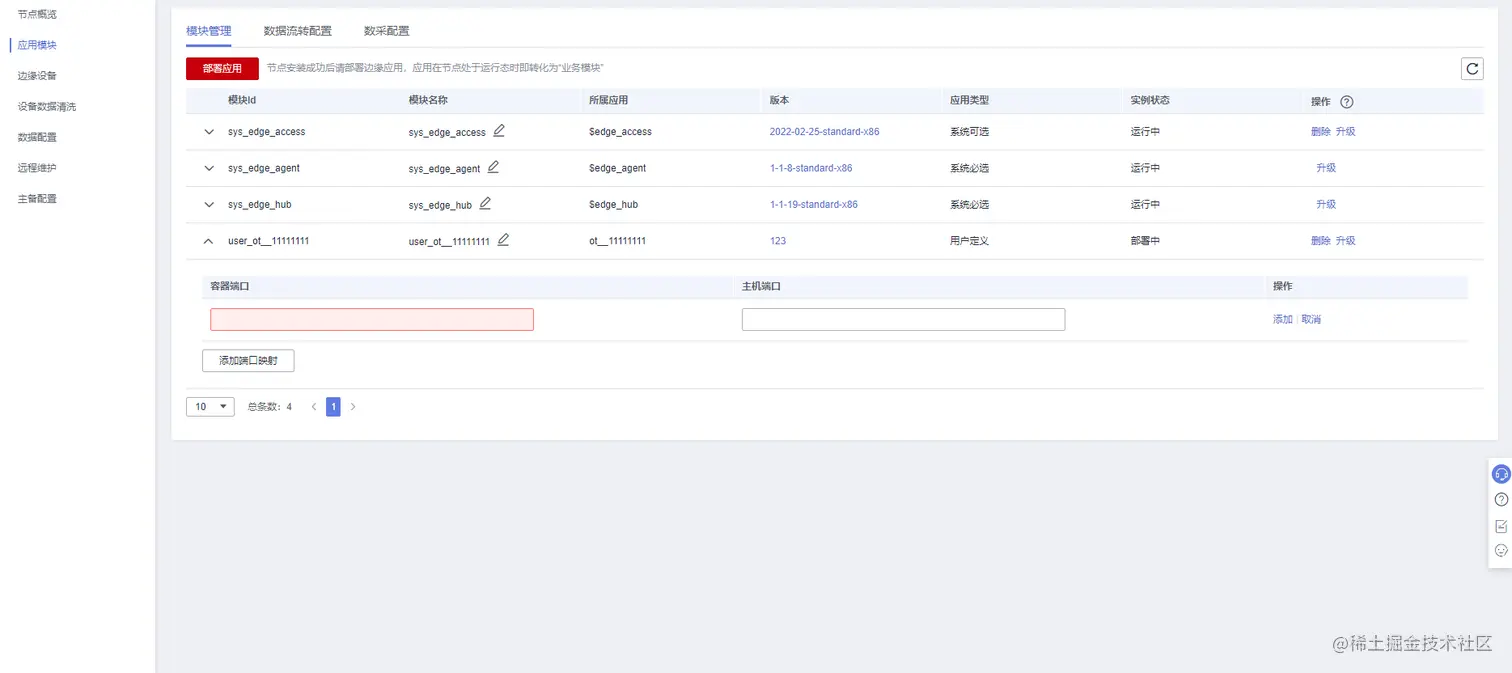
Task: Expand the sys_edge_hub row
Action: pyautogui.click(x=209, y=204)
